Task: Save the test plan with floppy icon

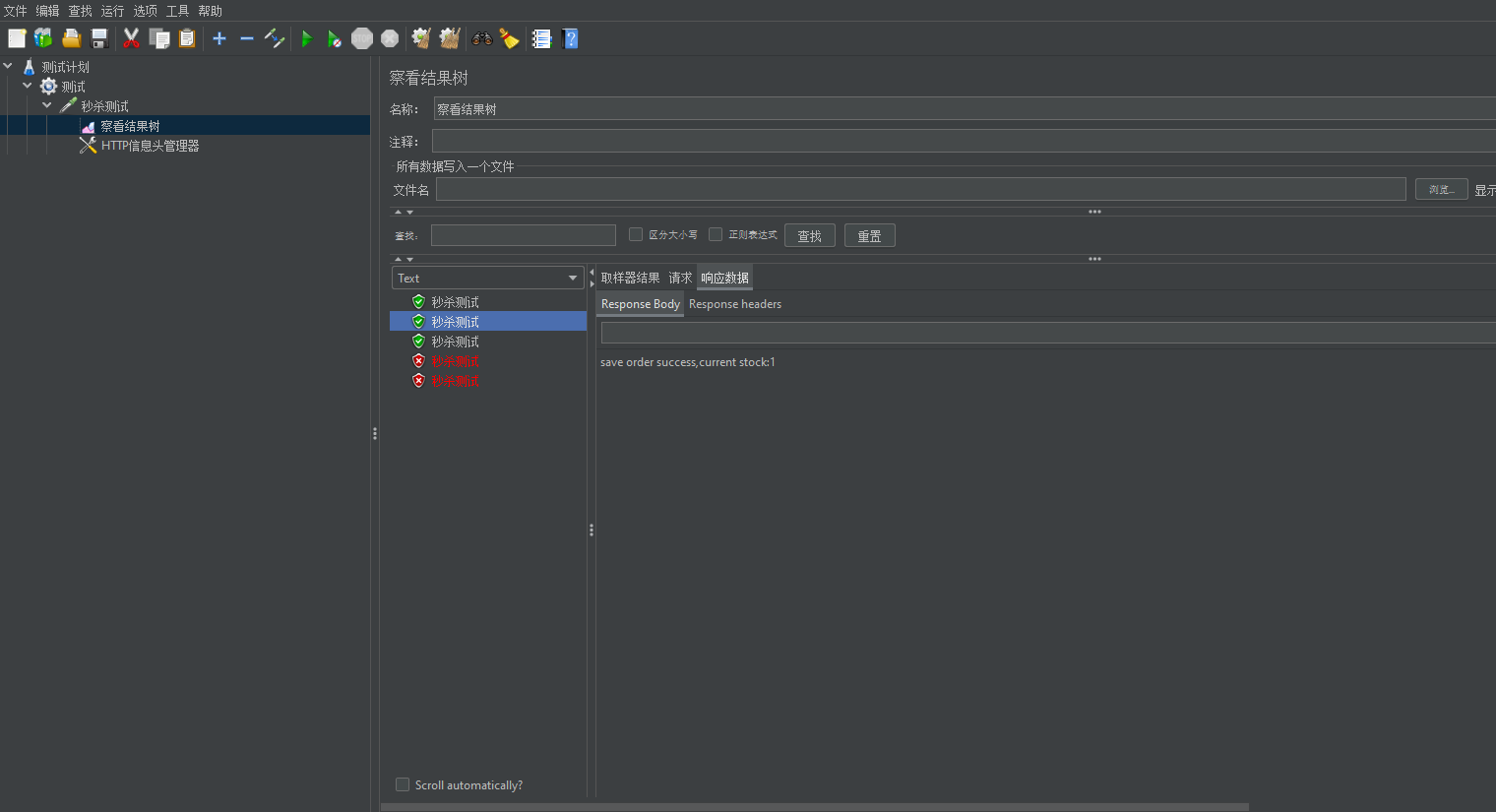Action: coord(99,38)
